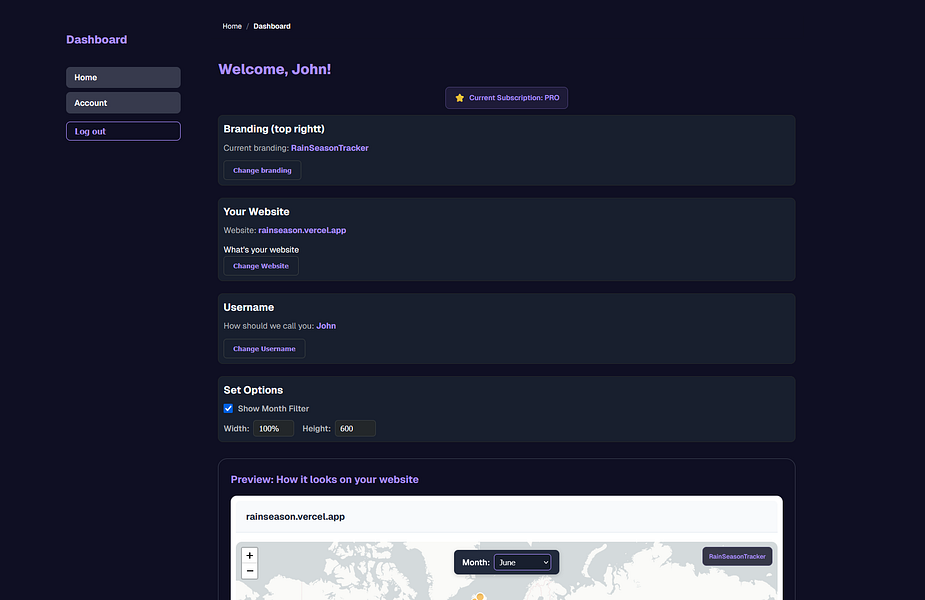Screen dimensions: 925x600
Task: Select the orange marker on the map
Action: point(479,596)
